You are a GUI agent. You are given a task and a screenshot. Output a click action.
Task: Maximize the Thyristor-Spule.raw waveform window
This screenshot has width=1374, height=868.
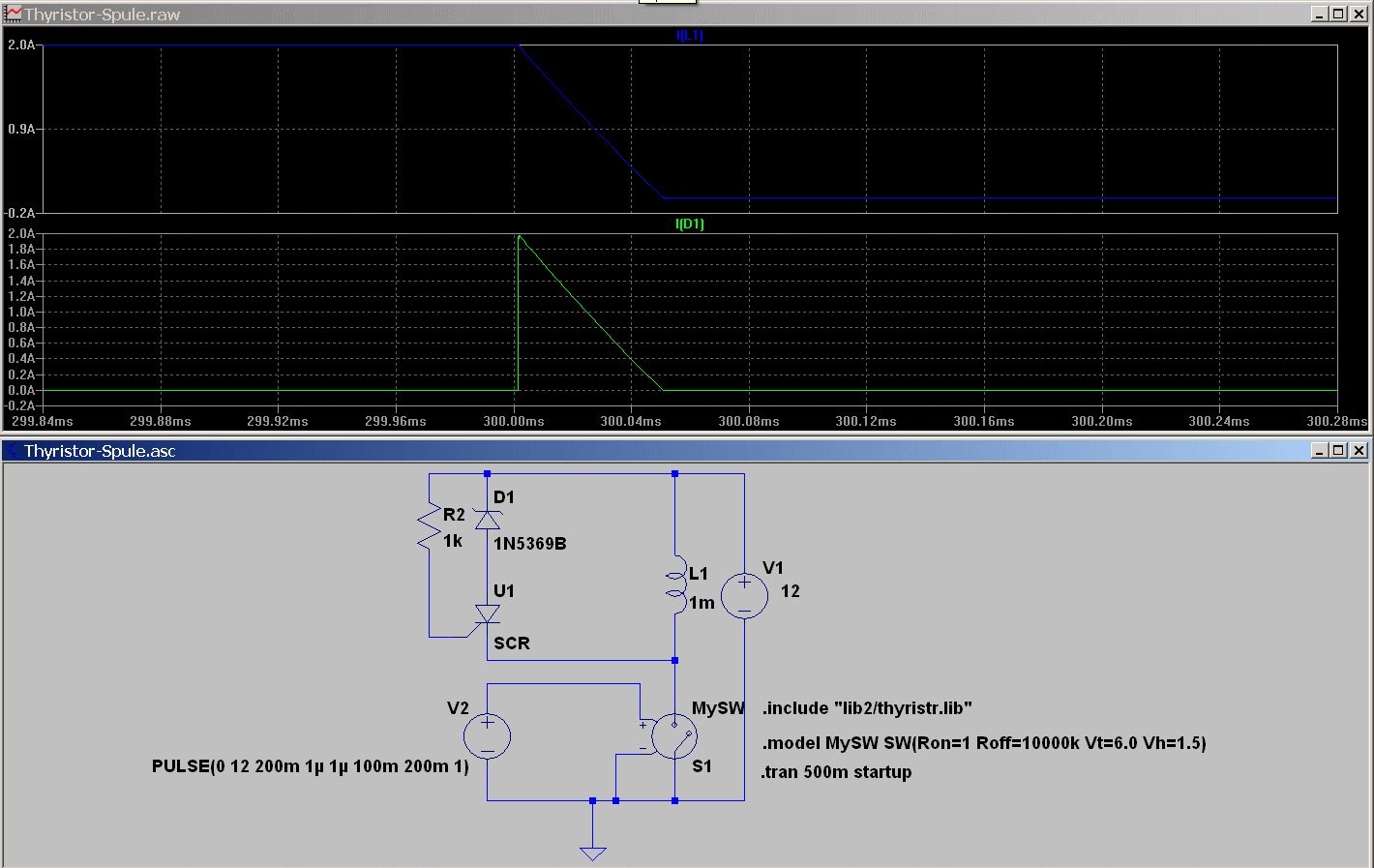tap(1338, 15)
